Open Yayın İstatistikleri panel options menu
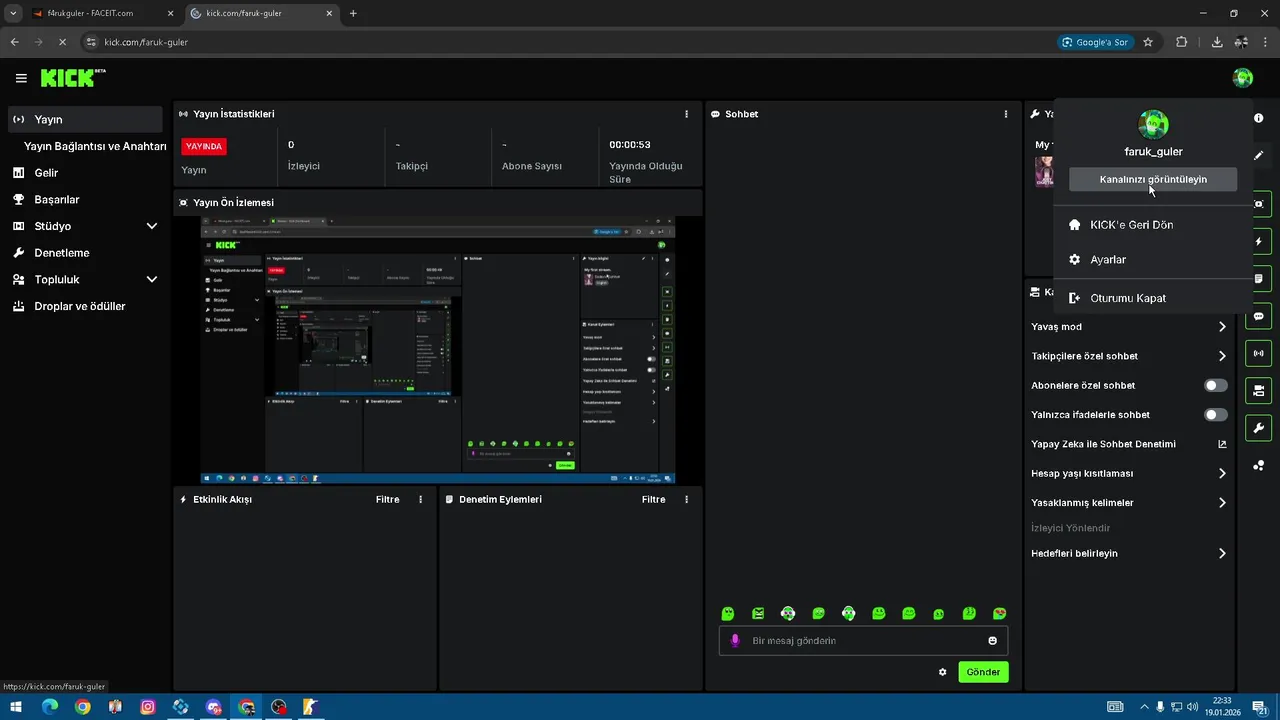 686,114
